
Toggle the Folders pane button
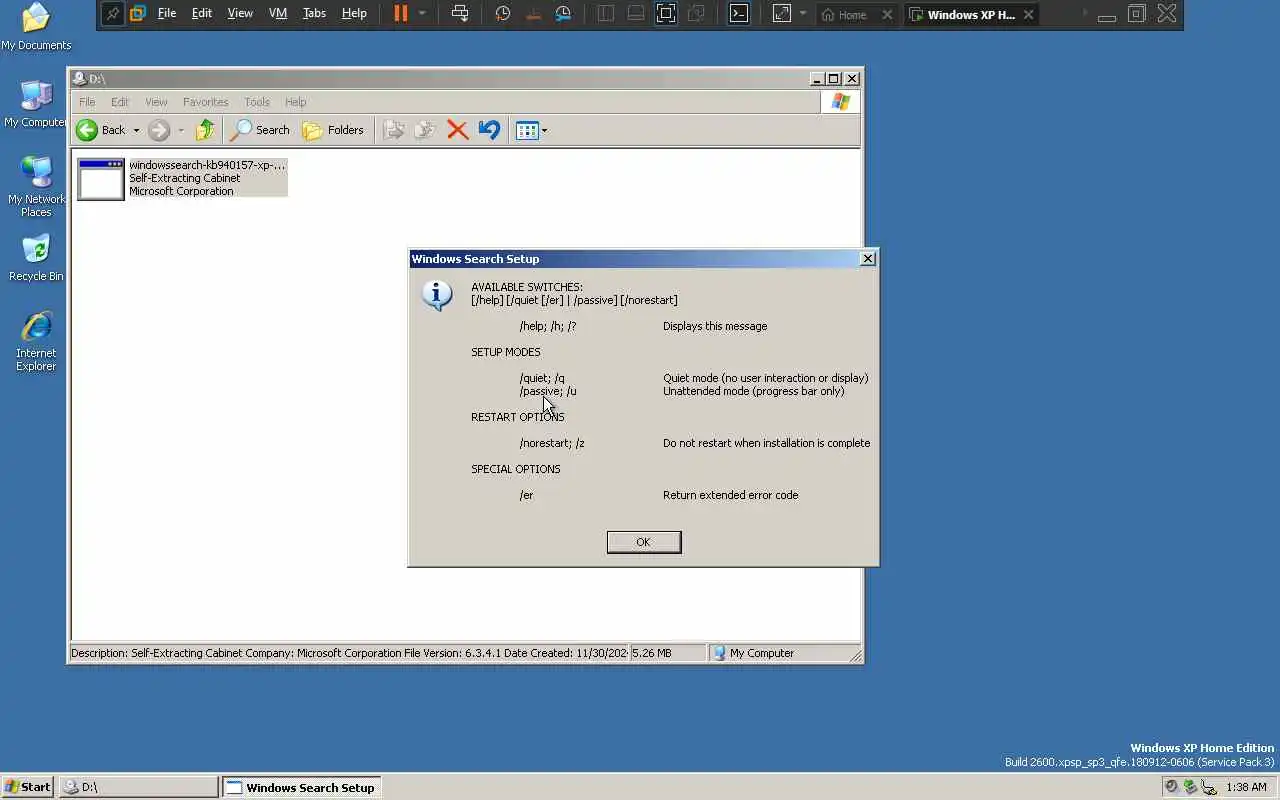pos(333,130)
